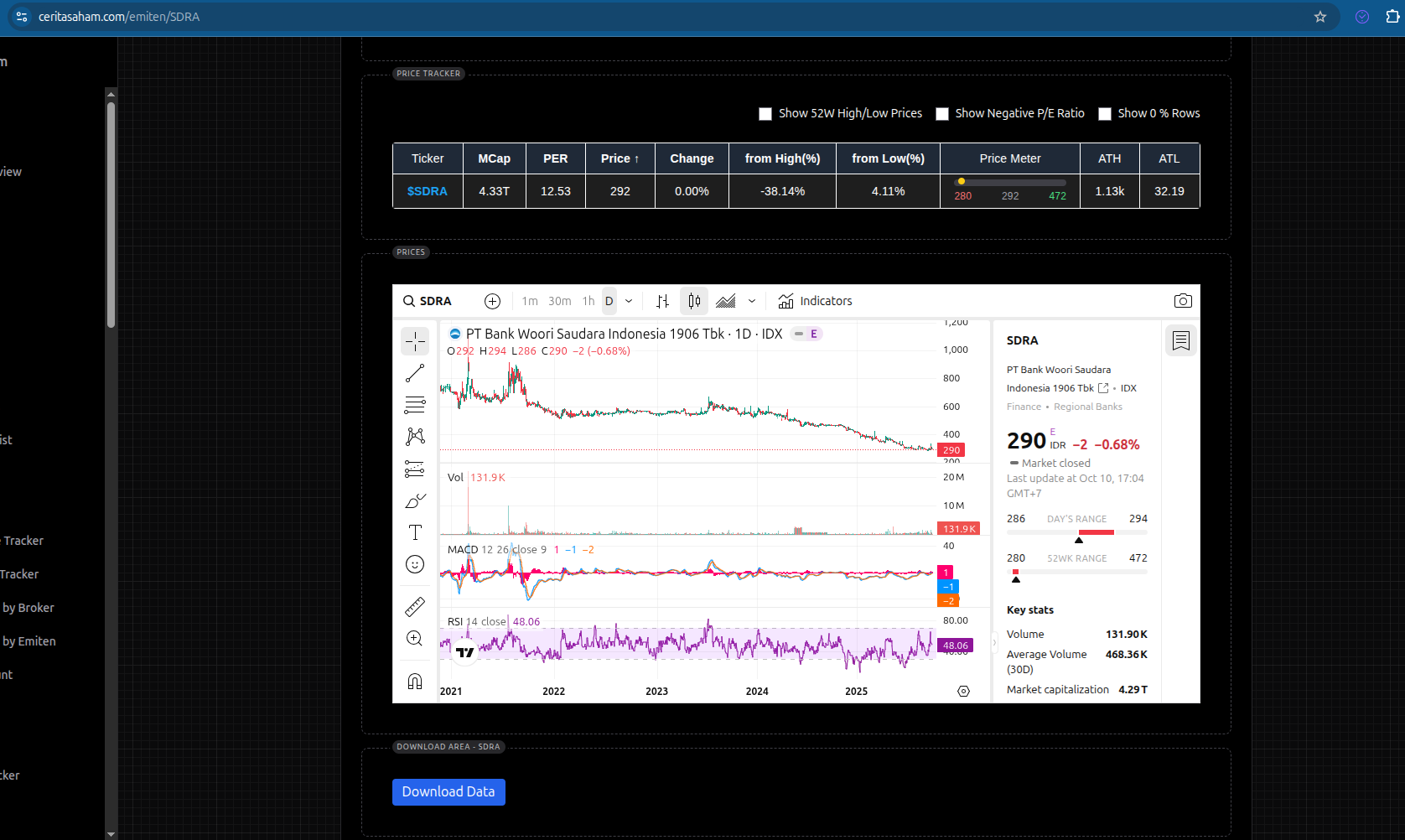Switch chart to 1h interval
Viewport: 1405px width, 840px height.
(x=588, y=301)
